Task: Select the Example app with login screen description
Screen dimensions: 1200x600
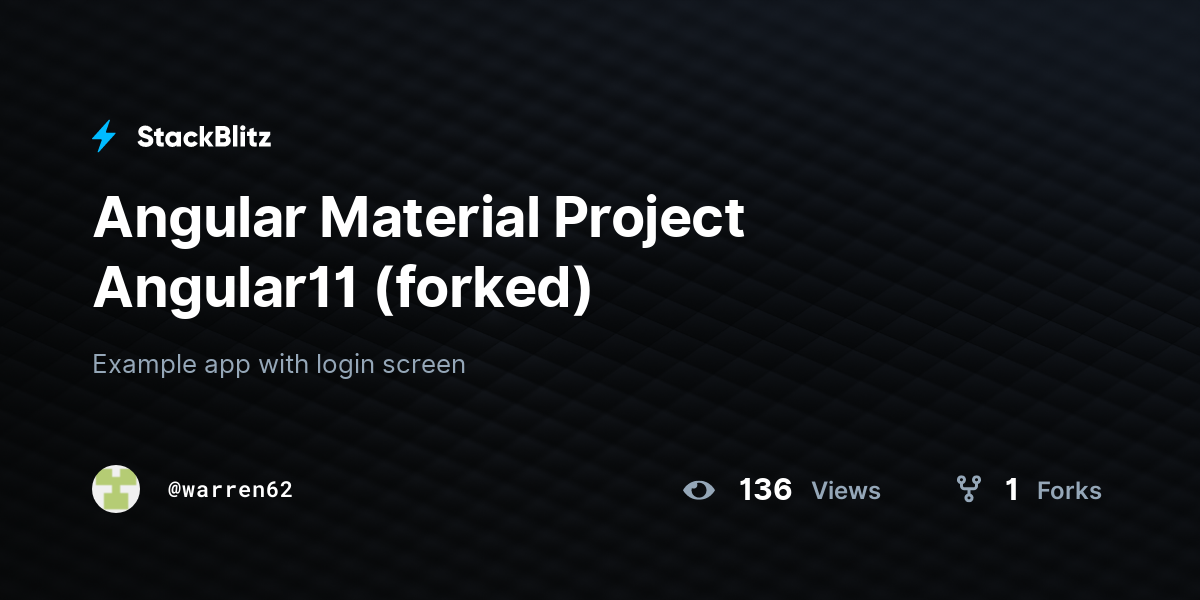Action: click(x=279, y=364)
